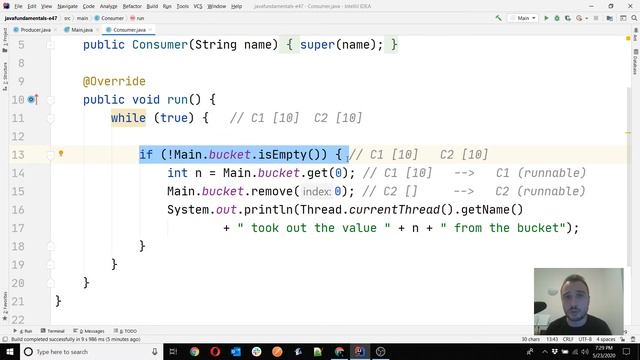Collapse while loop fold on line 11

[51, 118]
